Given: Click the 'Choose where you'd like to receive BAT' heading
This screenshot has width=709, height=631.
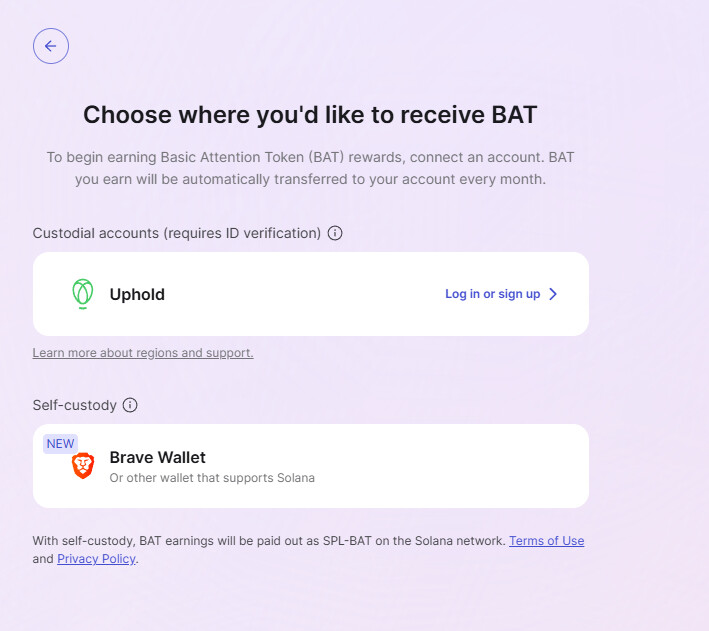Looking at the screenshot, I should tap(310, 114).
